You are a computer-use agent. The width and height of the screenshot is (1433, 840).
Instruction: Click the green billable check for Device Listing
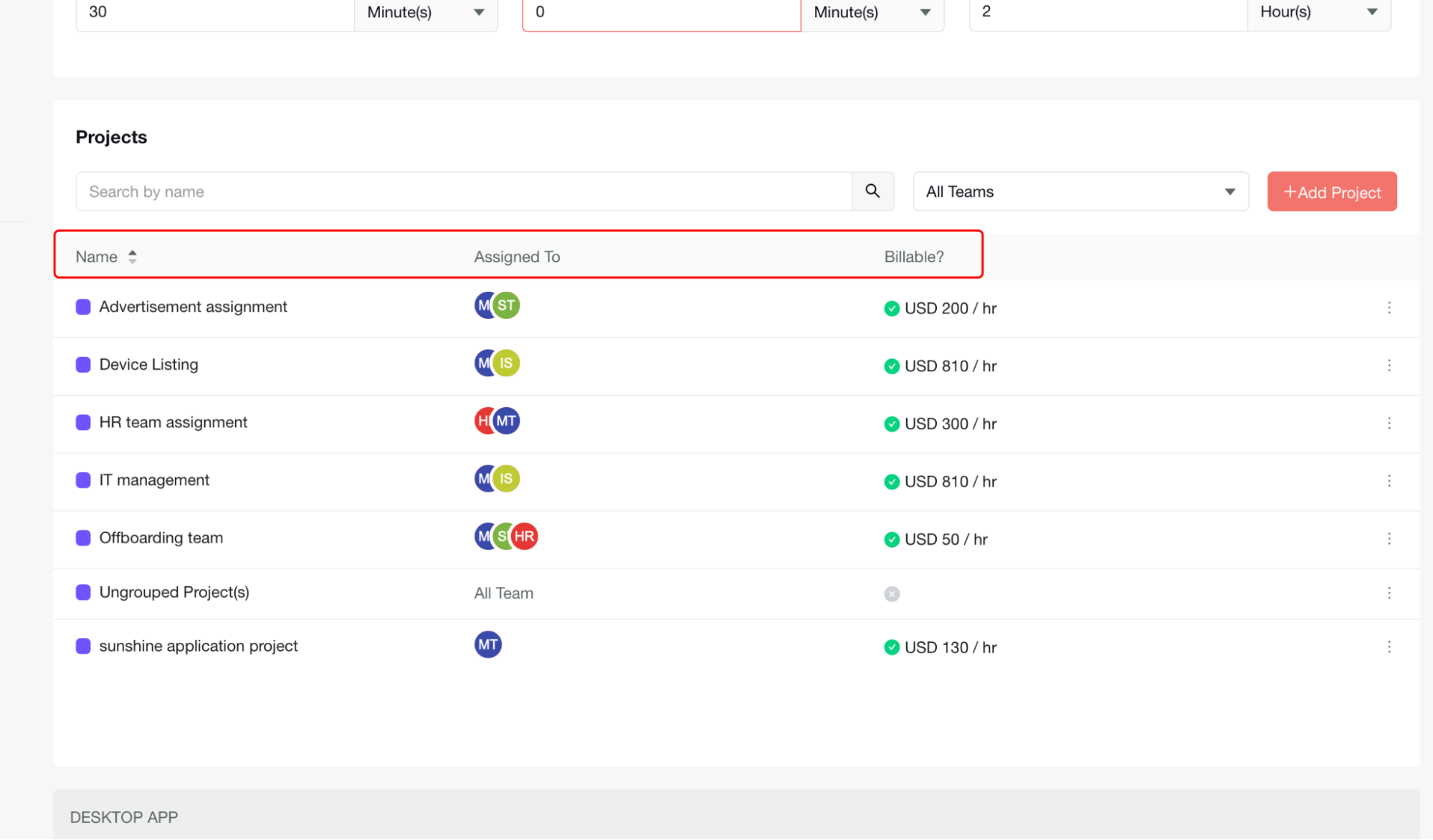[892, 366]
